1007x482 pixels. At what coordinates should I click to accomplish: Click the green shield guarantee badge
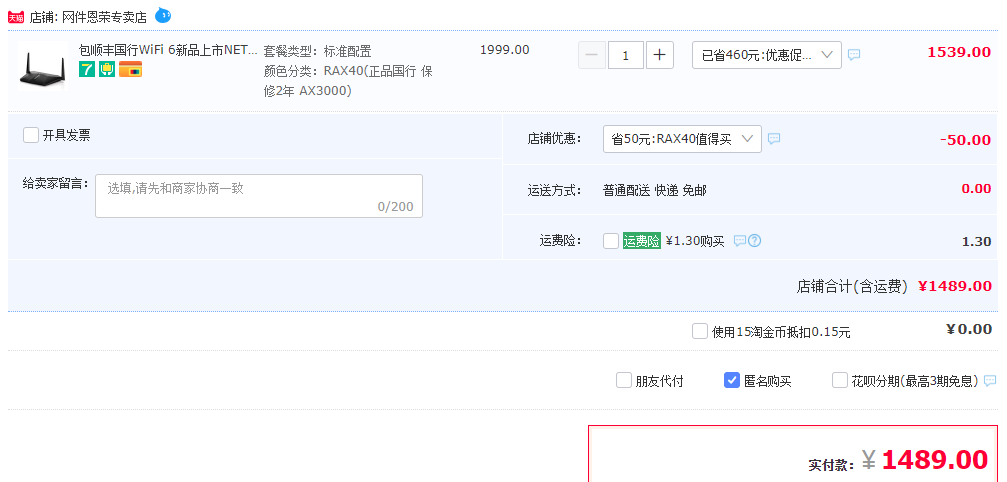pos(107,69)
